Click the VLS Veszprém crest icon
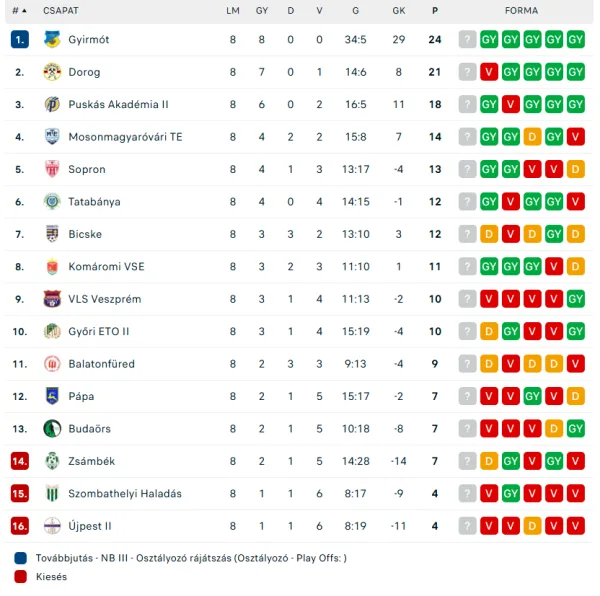The image size is (600, 596). pos(52,299)
